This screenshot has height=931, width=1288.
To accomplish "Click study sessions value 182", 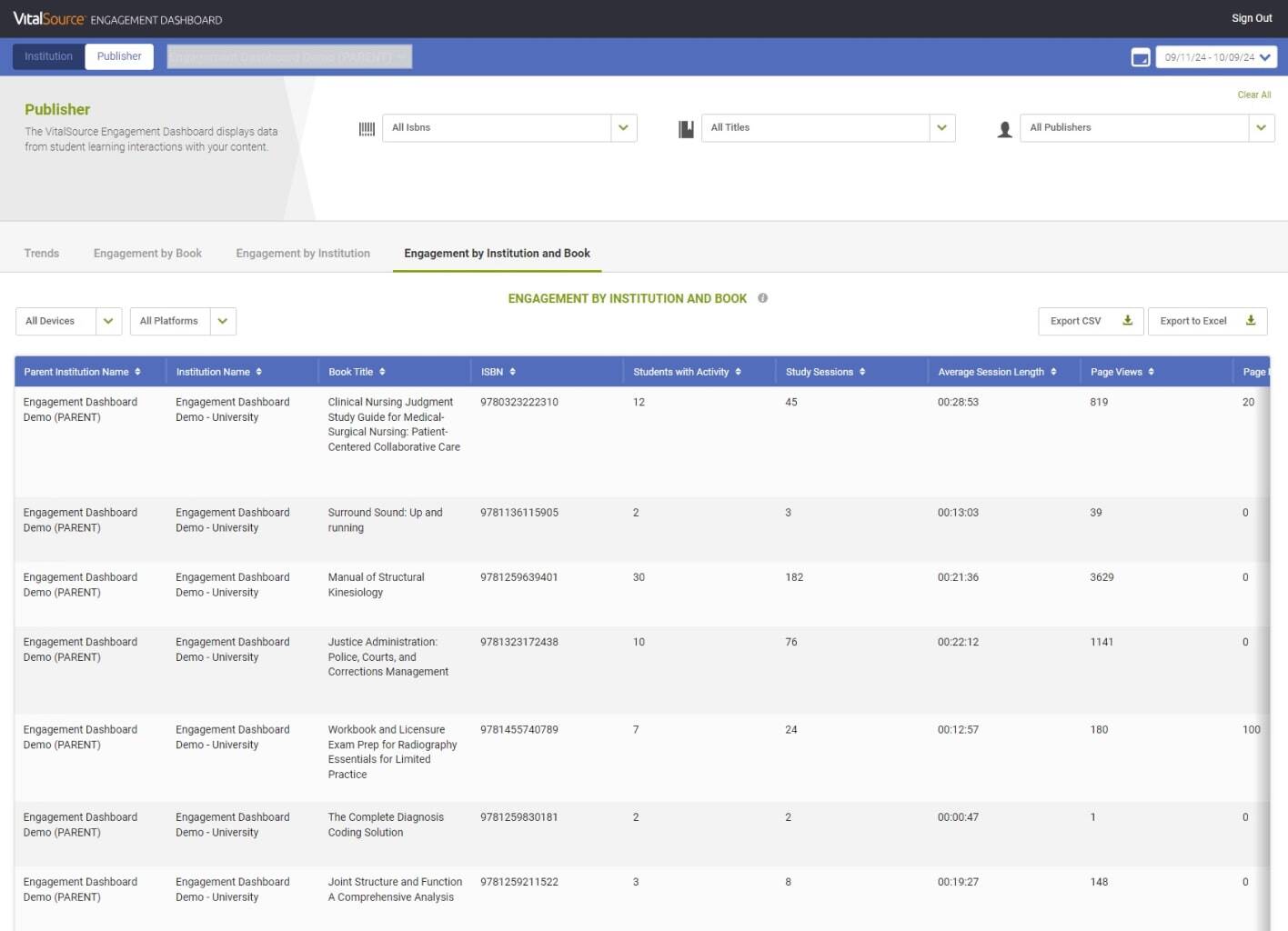I will [794, 577].
